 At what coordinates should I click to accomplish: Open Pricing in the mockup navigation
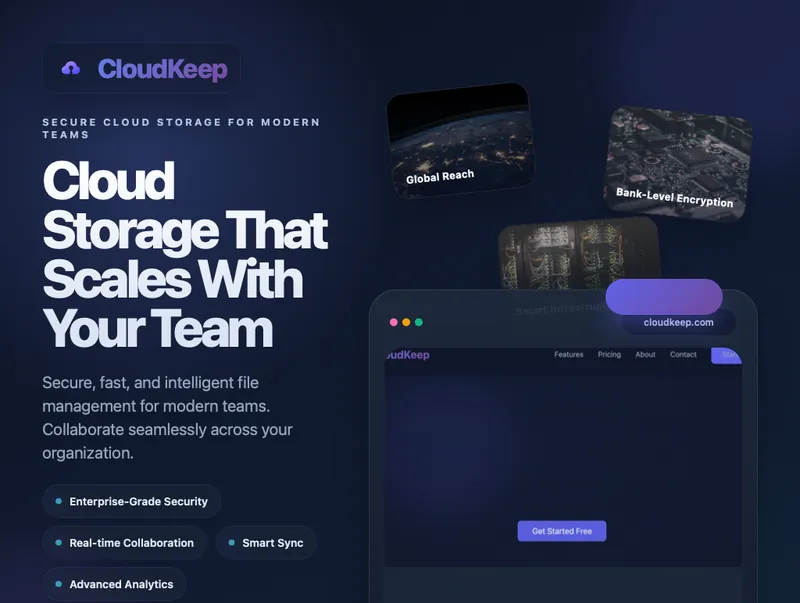609,355
